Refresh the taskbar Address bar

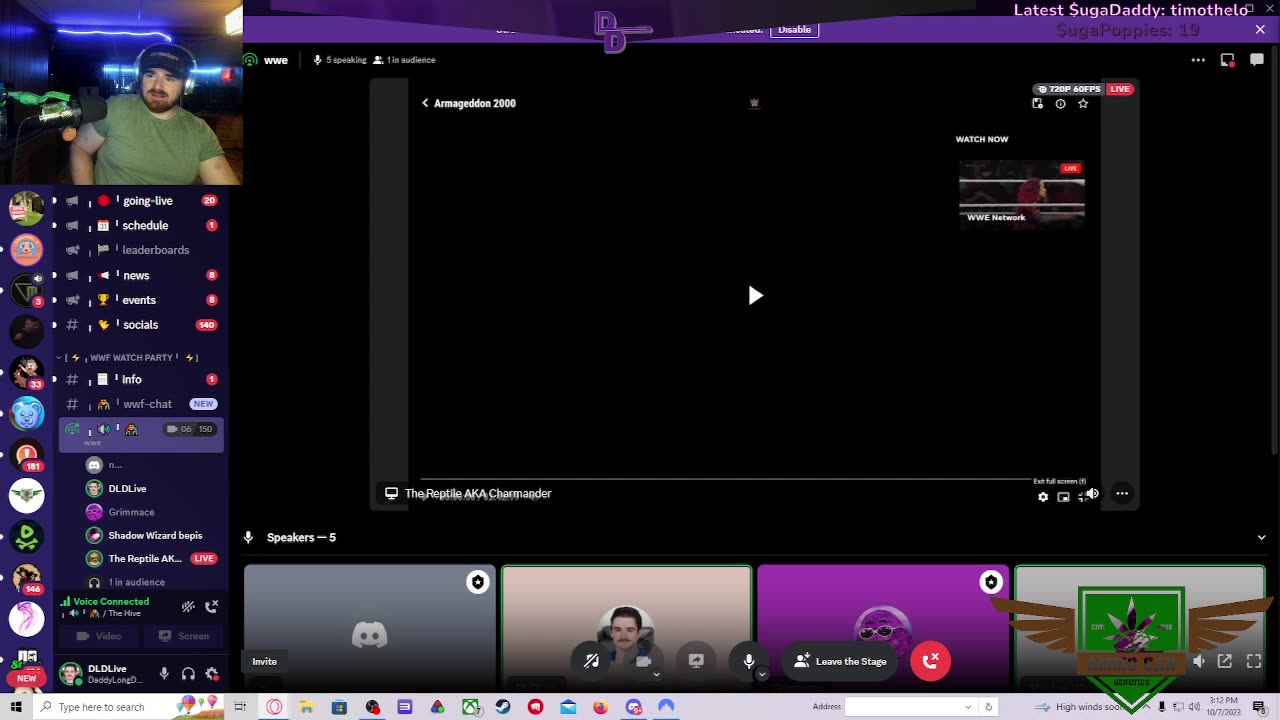988,707
